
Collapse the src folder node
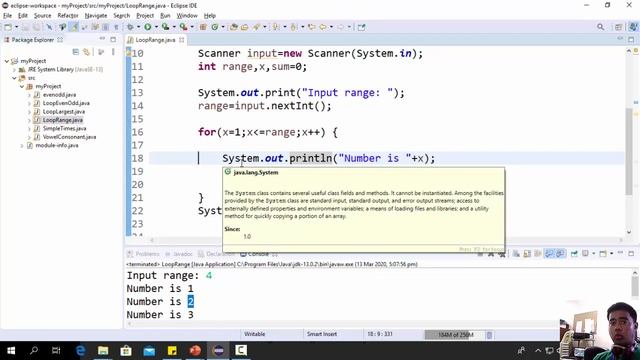point(14,78)
